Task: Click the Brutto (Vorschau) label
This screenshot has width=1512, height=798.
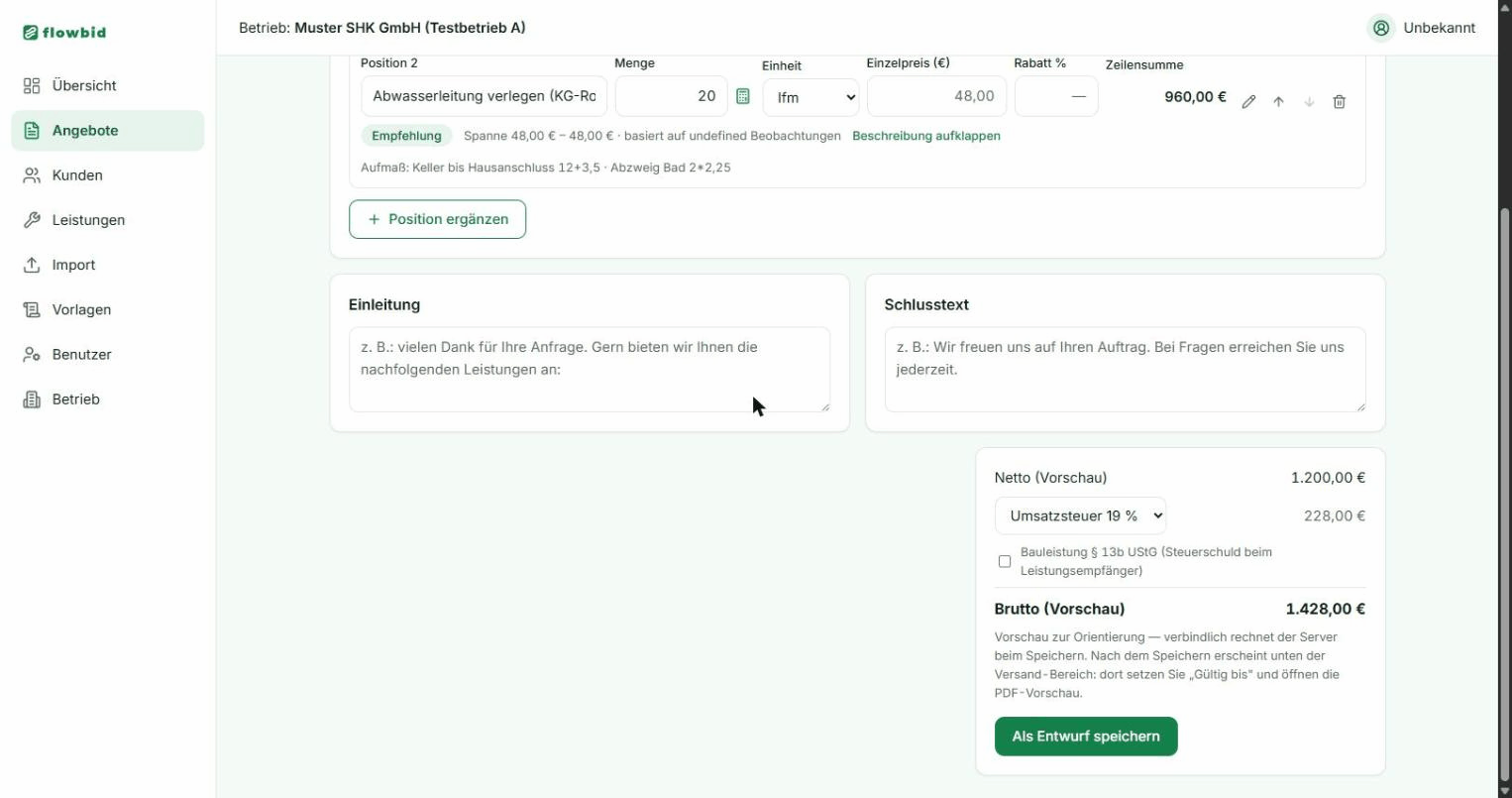Action: (x=1059, y=609)
